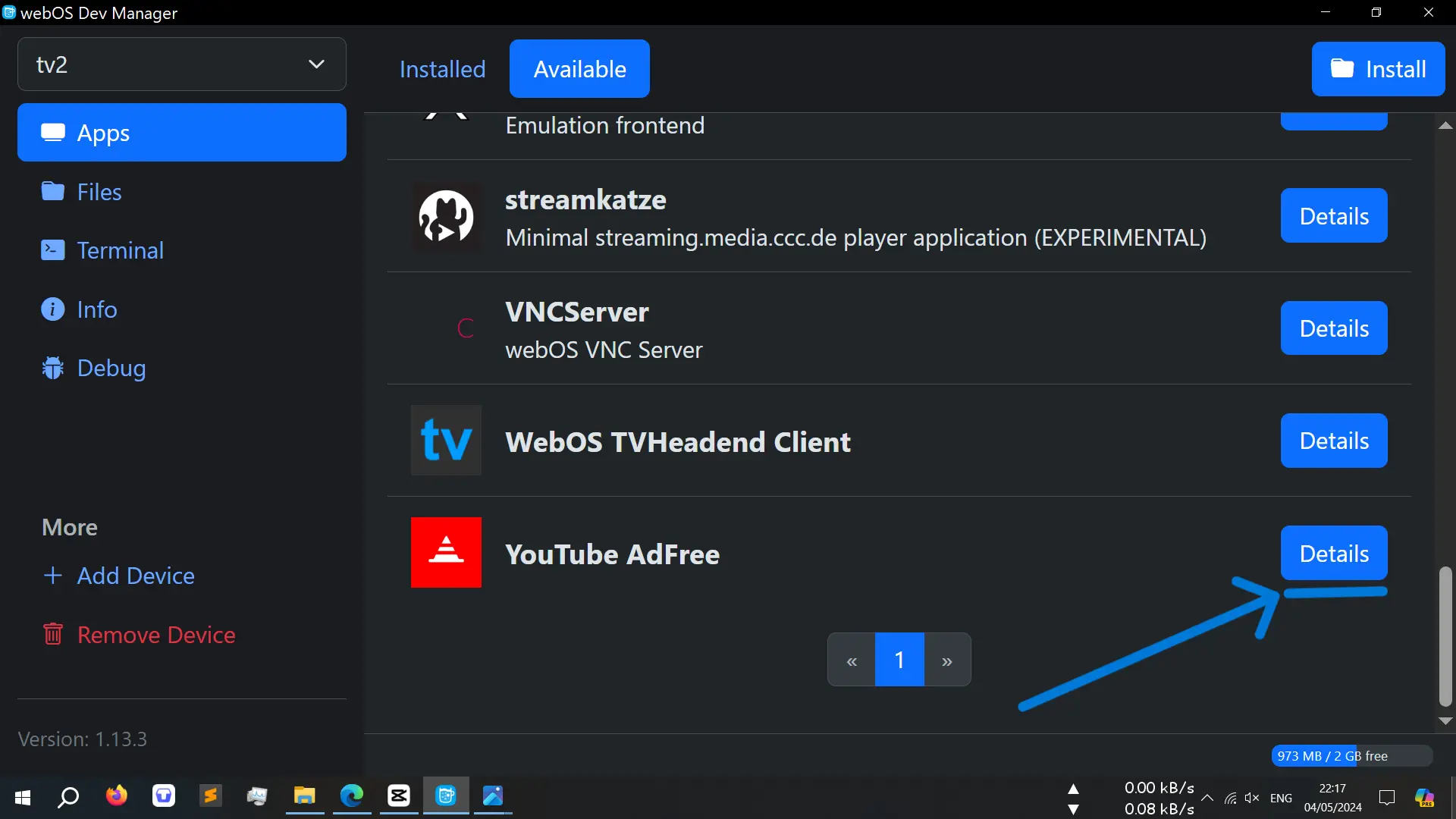This screenshot has width=1456, height=819.
Task: Click webOS Dev Manager taskbar icon
Action: [x=446, y=796]
